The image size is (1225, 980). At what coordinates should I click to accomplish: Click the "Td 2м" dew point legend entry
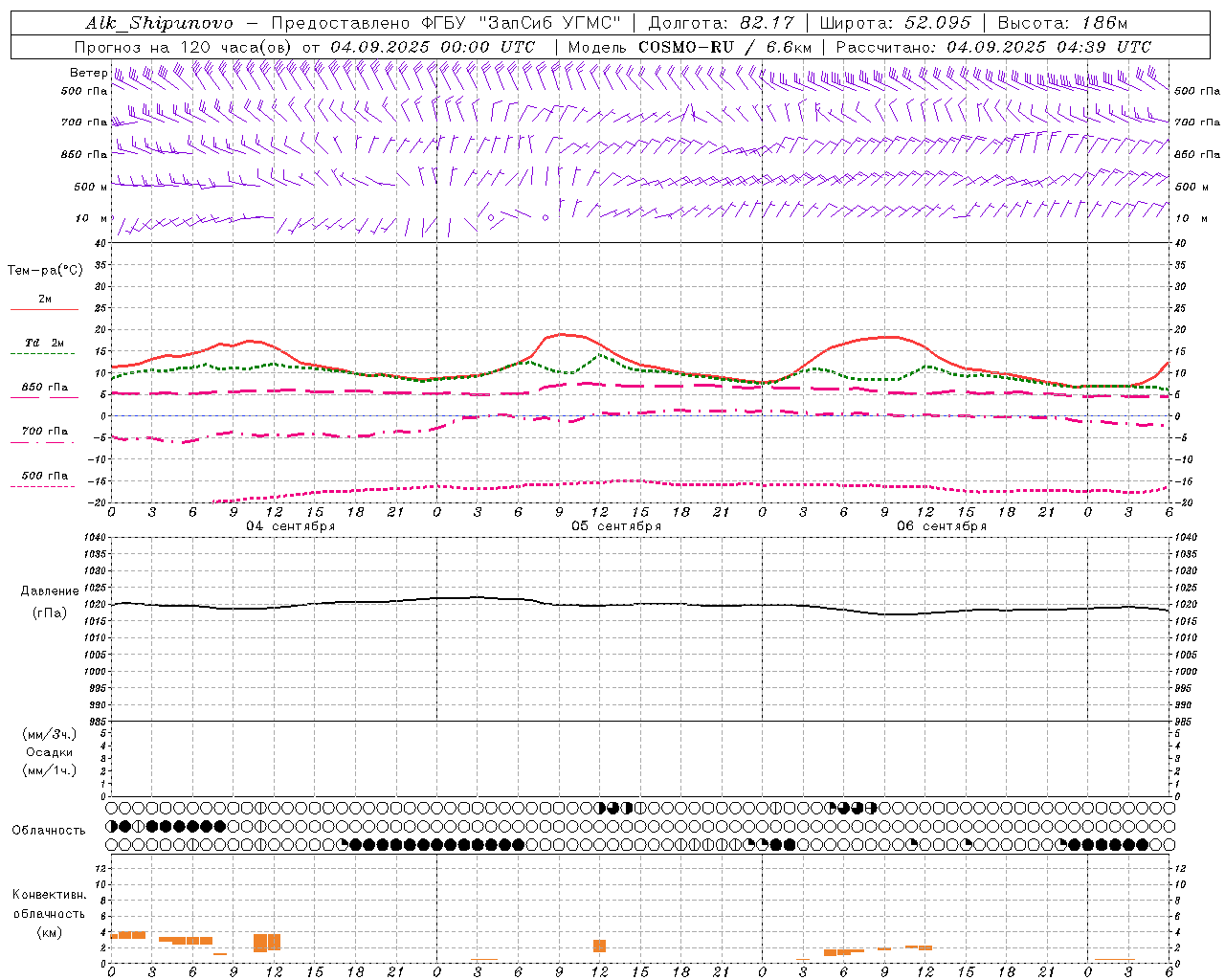point(44,343)
